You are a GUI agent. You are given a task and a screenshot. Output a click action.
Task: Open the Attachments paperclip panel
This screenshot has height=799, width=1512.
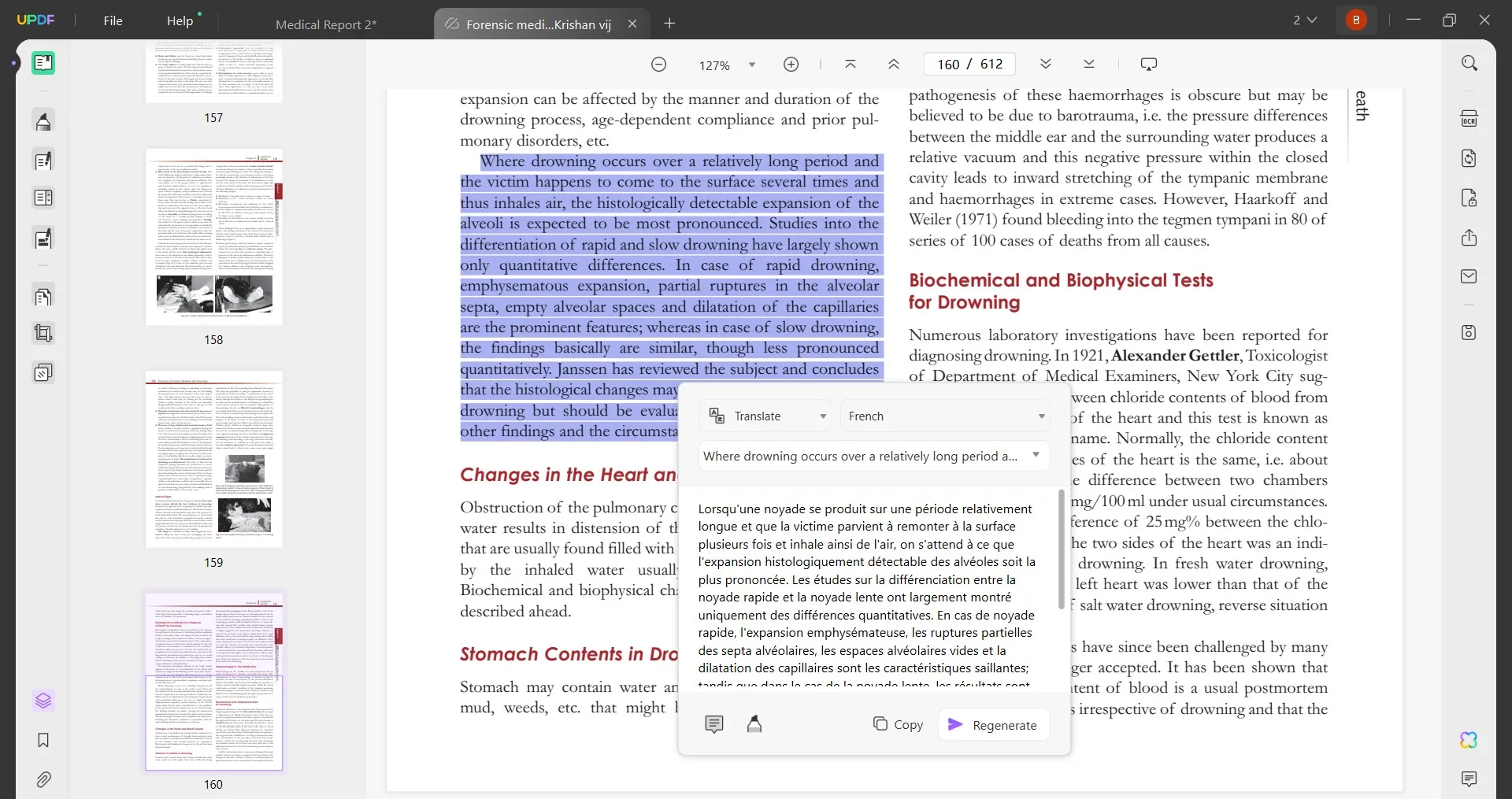point(43,779)
